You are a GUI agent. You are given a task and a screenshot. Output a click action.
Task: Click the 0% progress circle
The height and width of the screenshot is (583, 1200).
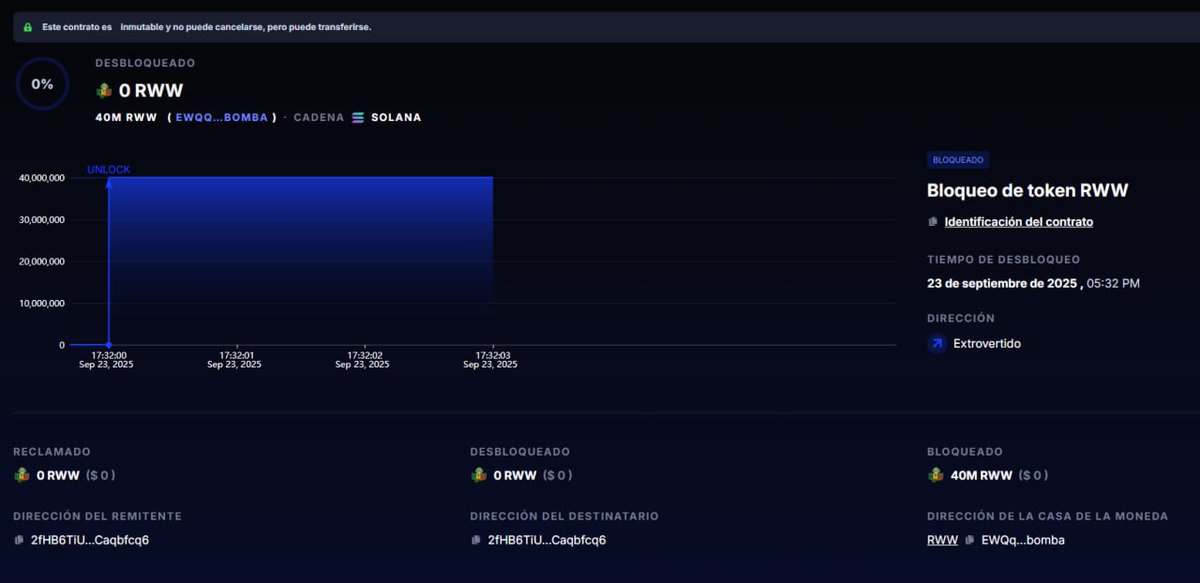41,84
